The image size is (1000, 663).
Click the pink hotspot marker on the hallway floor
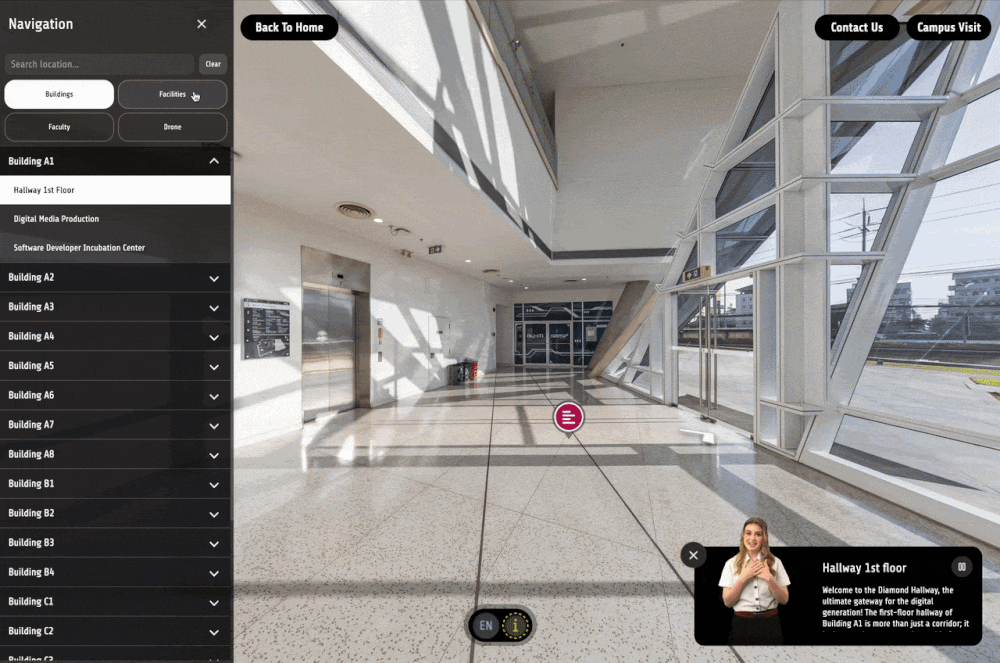[568, 418]
